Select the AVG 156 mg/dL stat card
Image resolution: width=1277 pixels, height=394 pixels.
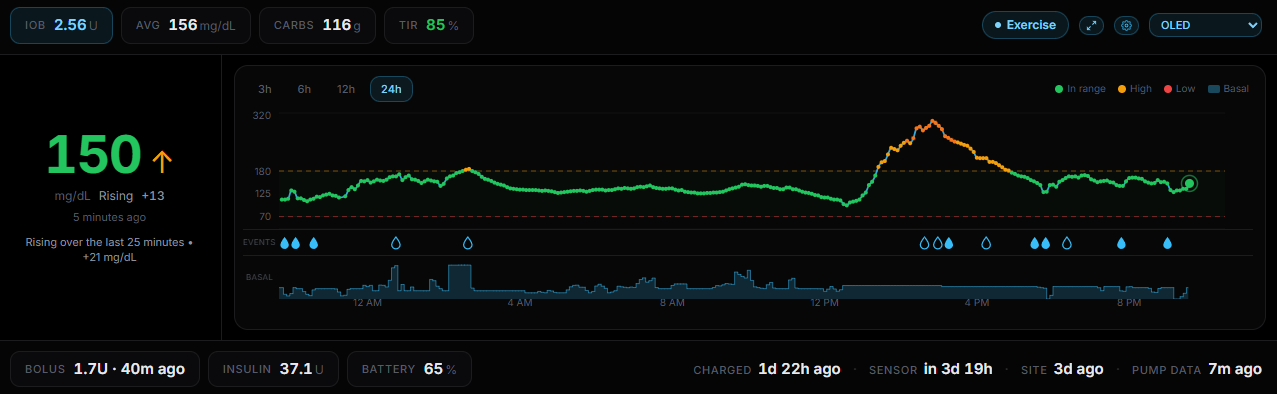186,25
